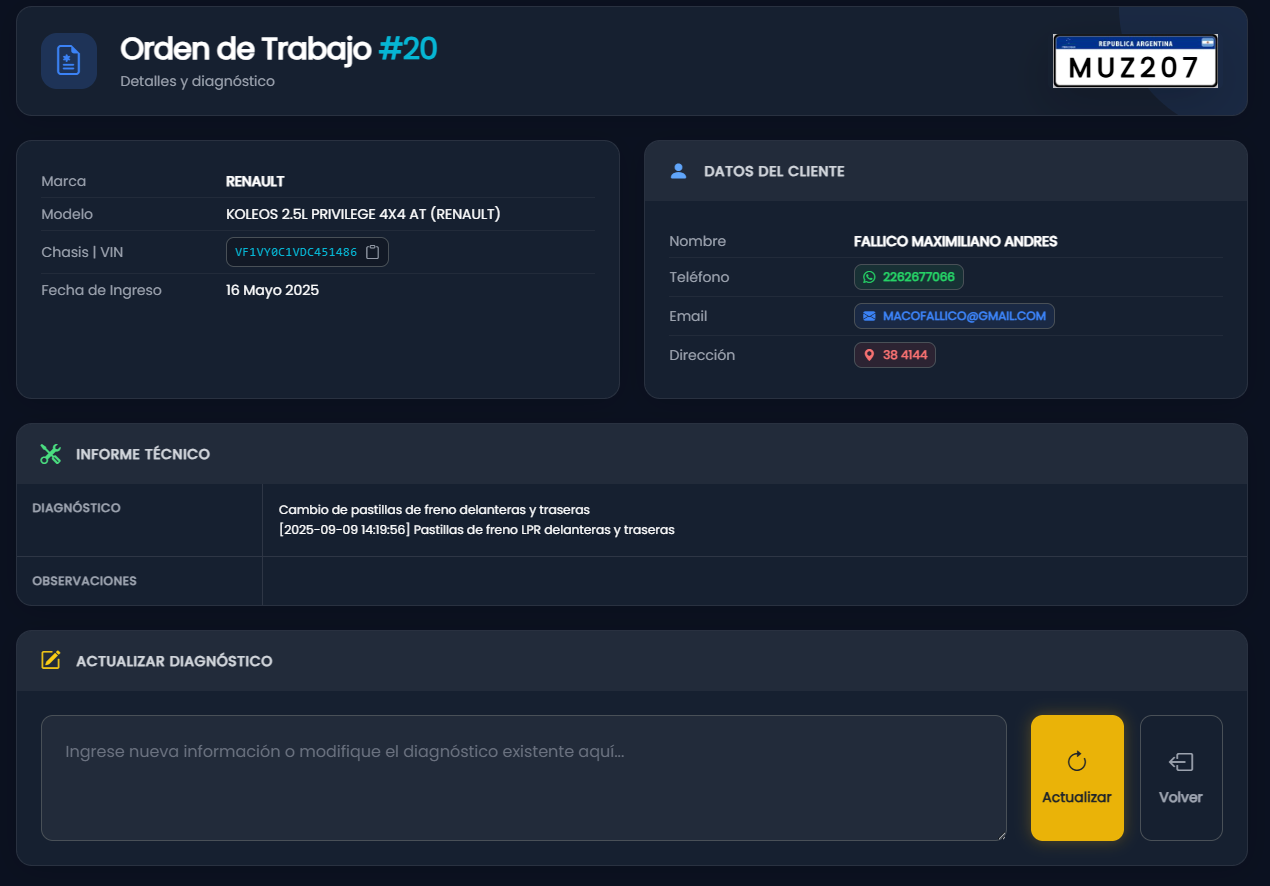Click client name FALLICO MAXIMILIANO ANDRES
The height and width of the screenshot is (886, 1270).
[955, 241]
